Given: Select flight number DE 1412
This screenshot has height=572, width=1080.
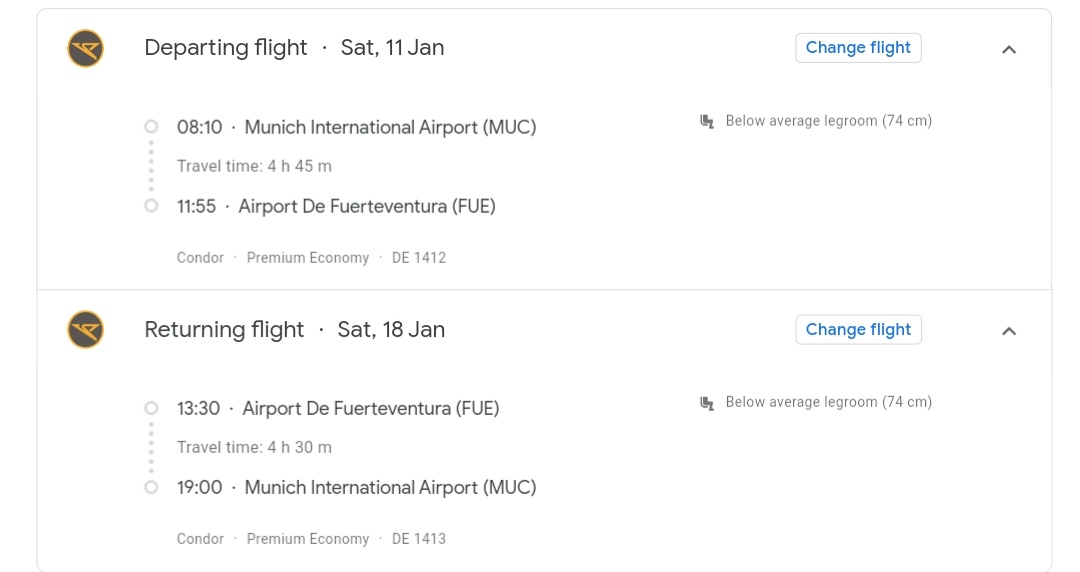Looking at the screenshot, I should [x=419, y=257].
